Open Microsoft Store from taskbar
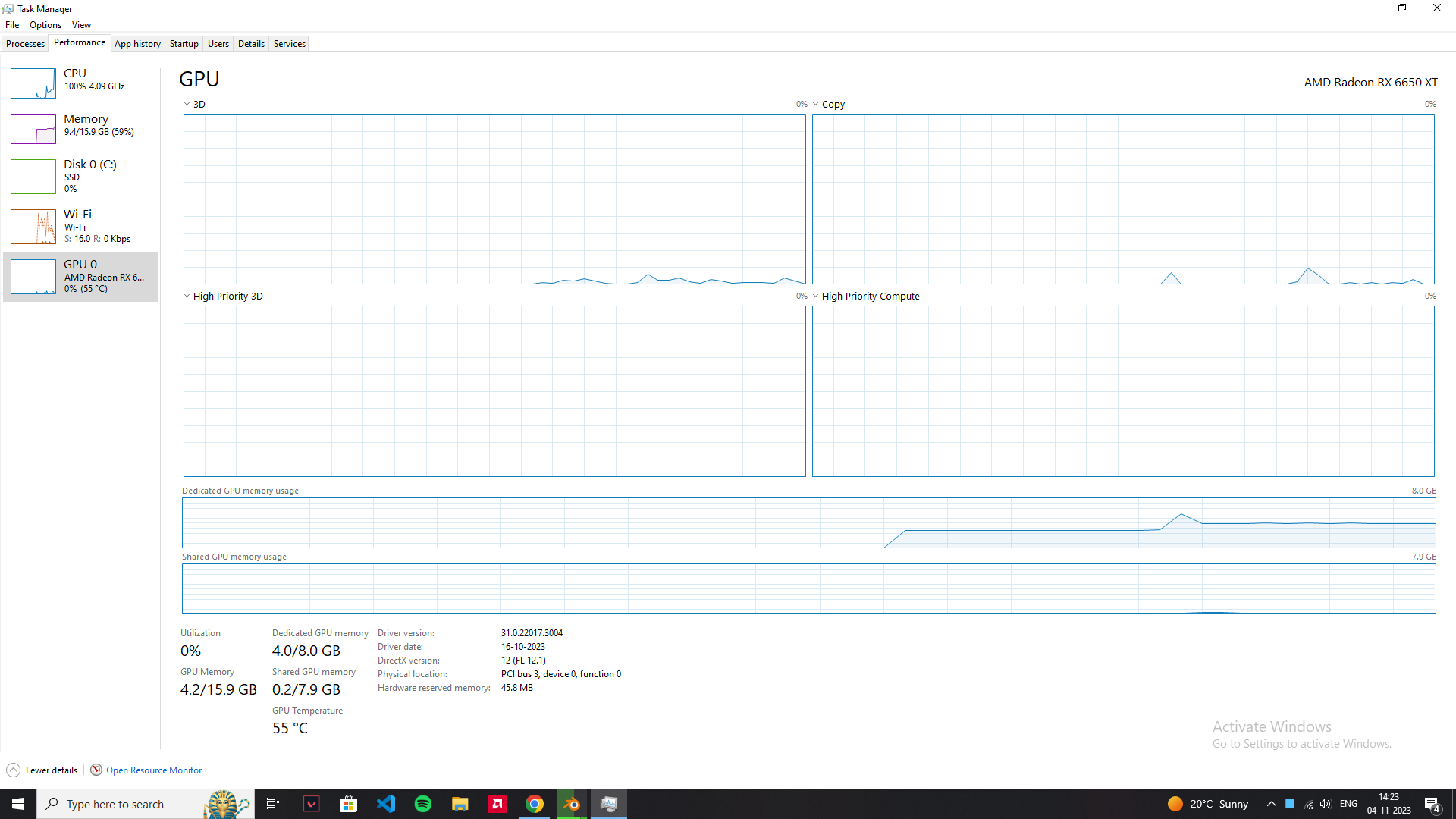1456x819 pixels. click(x=349, y=804)
